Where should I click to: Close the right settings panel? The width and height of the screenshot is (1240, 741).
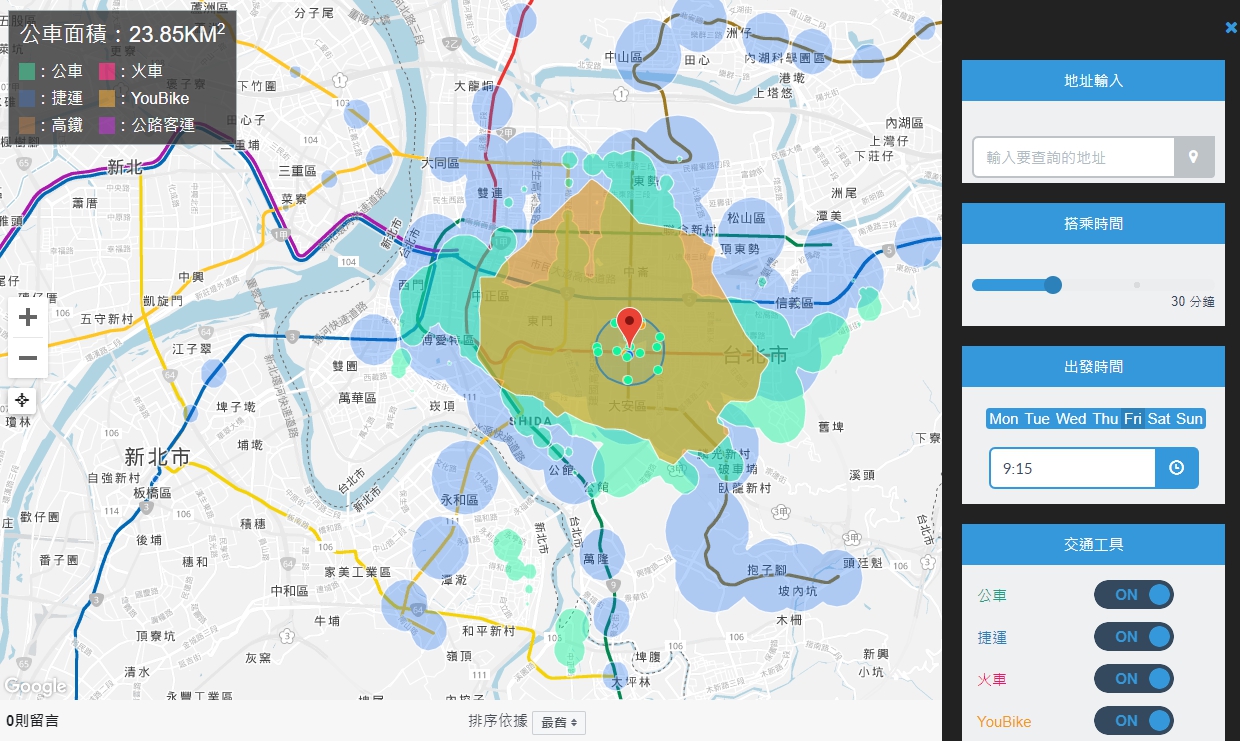click(x=1231, y=28)
